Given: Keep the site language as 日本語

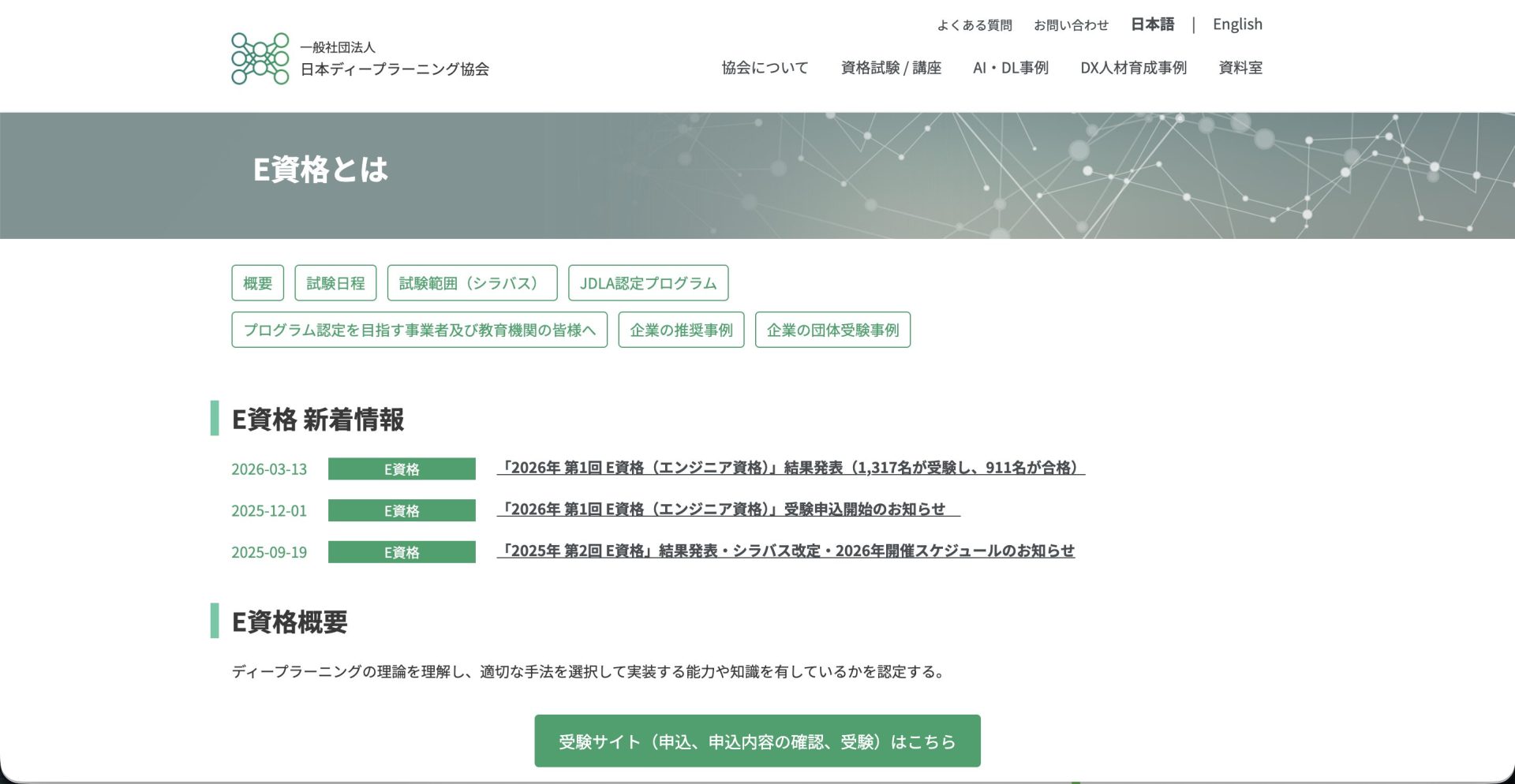Looking at the screenshot, I should click(x=1152, y=24).
